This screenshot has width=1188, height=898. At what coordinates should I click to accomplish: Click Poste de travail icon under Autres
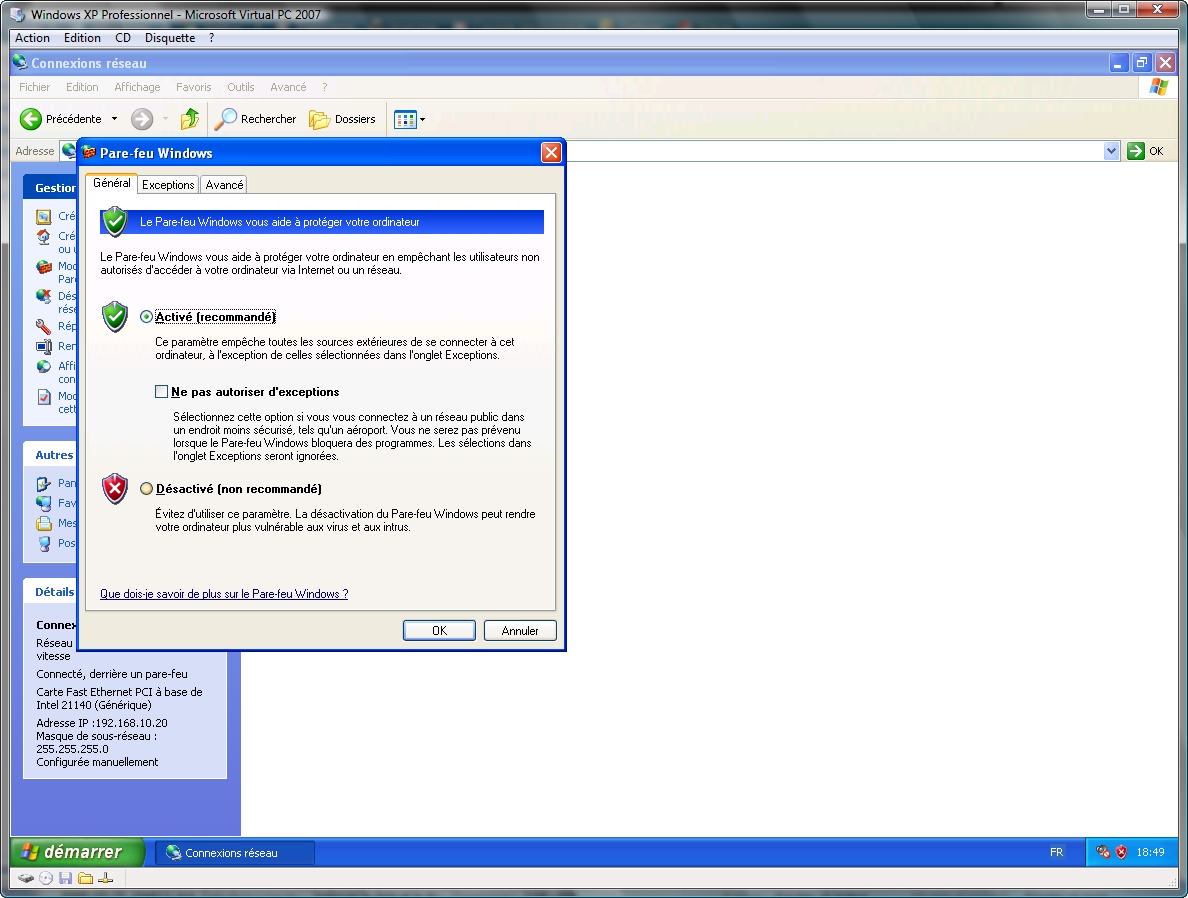(x=44, y=543)
